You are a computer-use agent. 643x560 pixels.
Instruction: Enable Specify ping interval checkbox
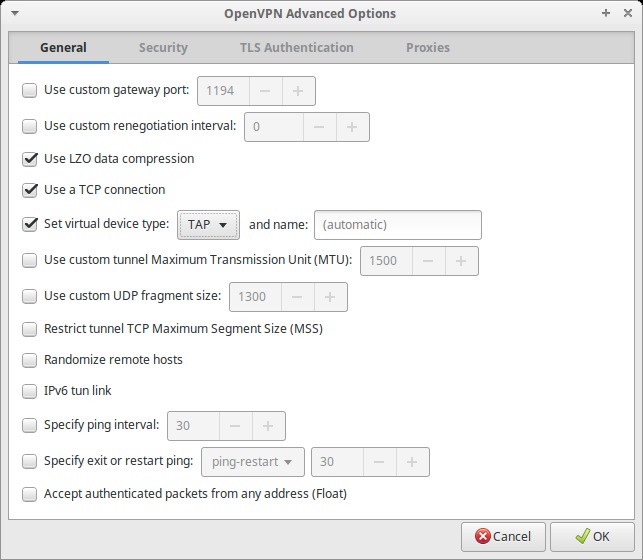(30, 425)
